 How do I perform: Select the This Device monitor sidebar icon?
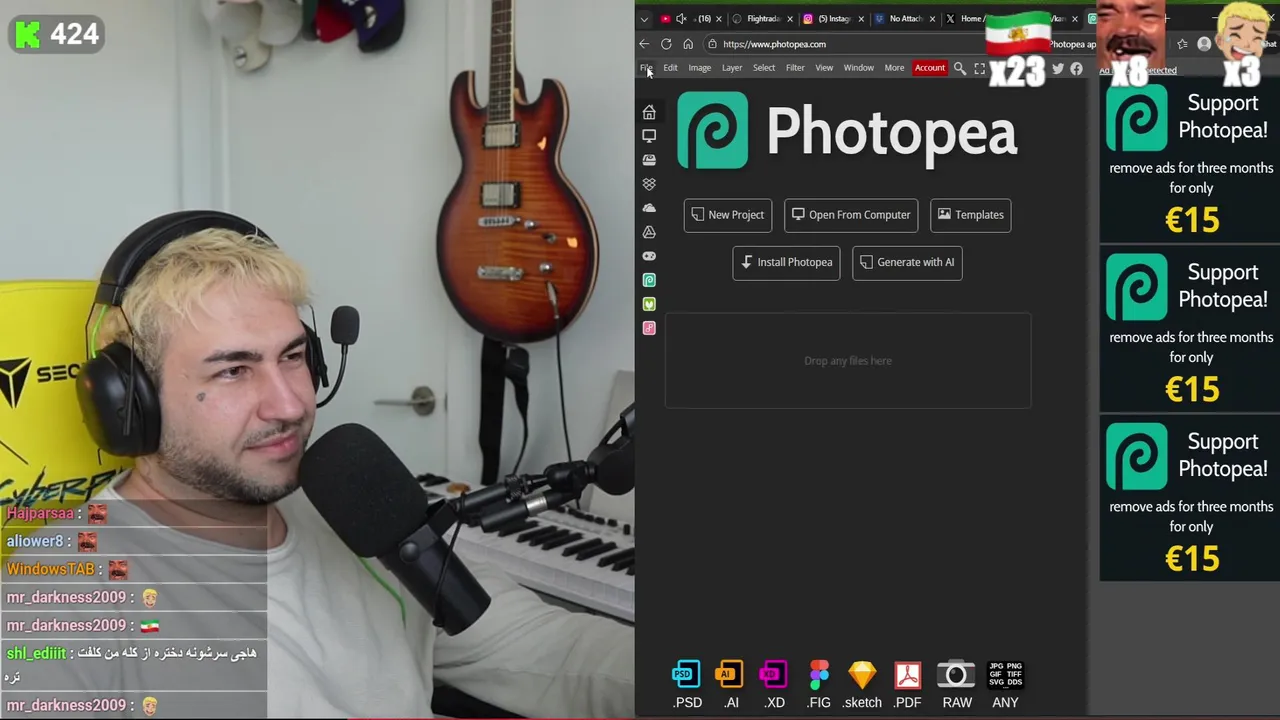pyautogui.click(x=649, y=136)
